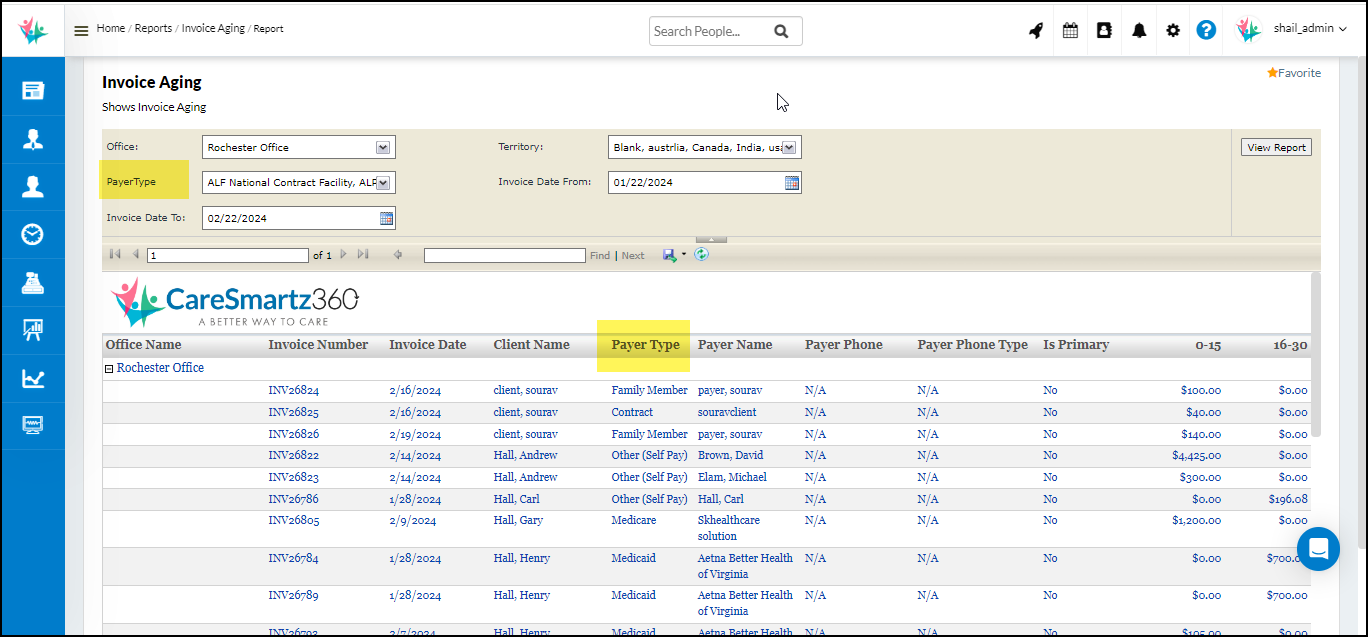Click the View Report button
Screen dimensions: 1368x637
tap(1275, 147)
